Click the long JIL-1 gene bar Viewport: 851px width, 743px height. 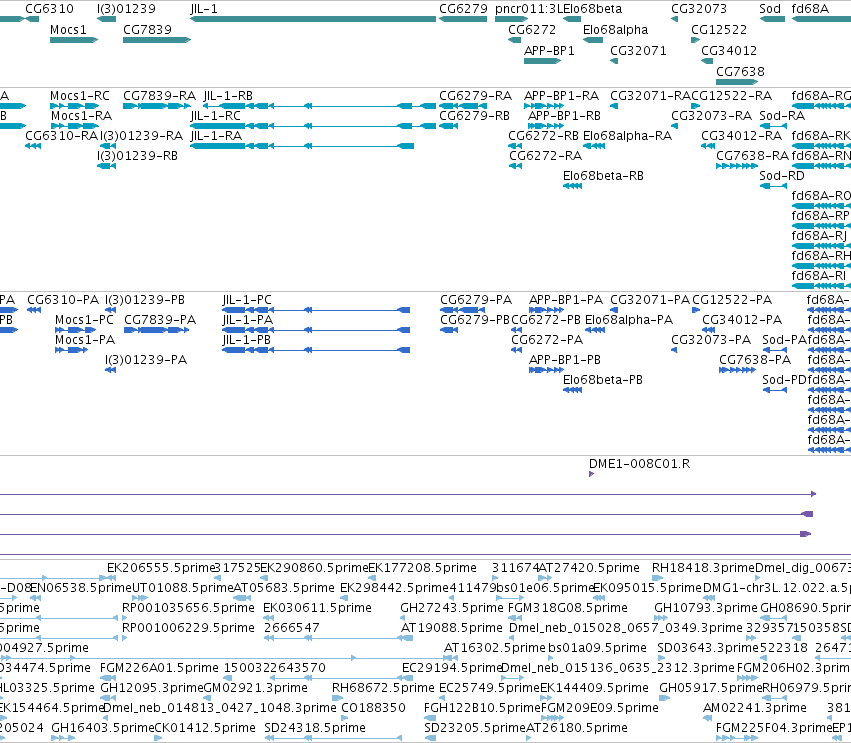click(x=313, y=19)
